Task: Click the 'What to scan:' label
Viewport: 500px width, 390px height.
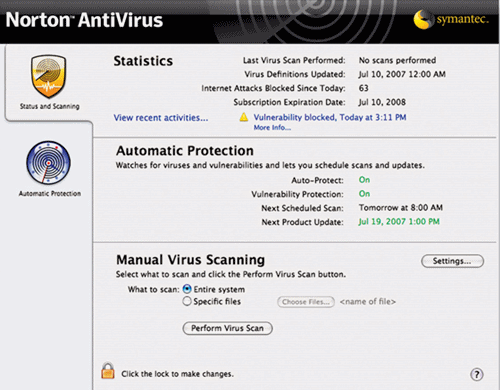Action: tap(154, 289)
